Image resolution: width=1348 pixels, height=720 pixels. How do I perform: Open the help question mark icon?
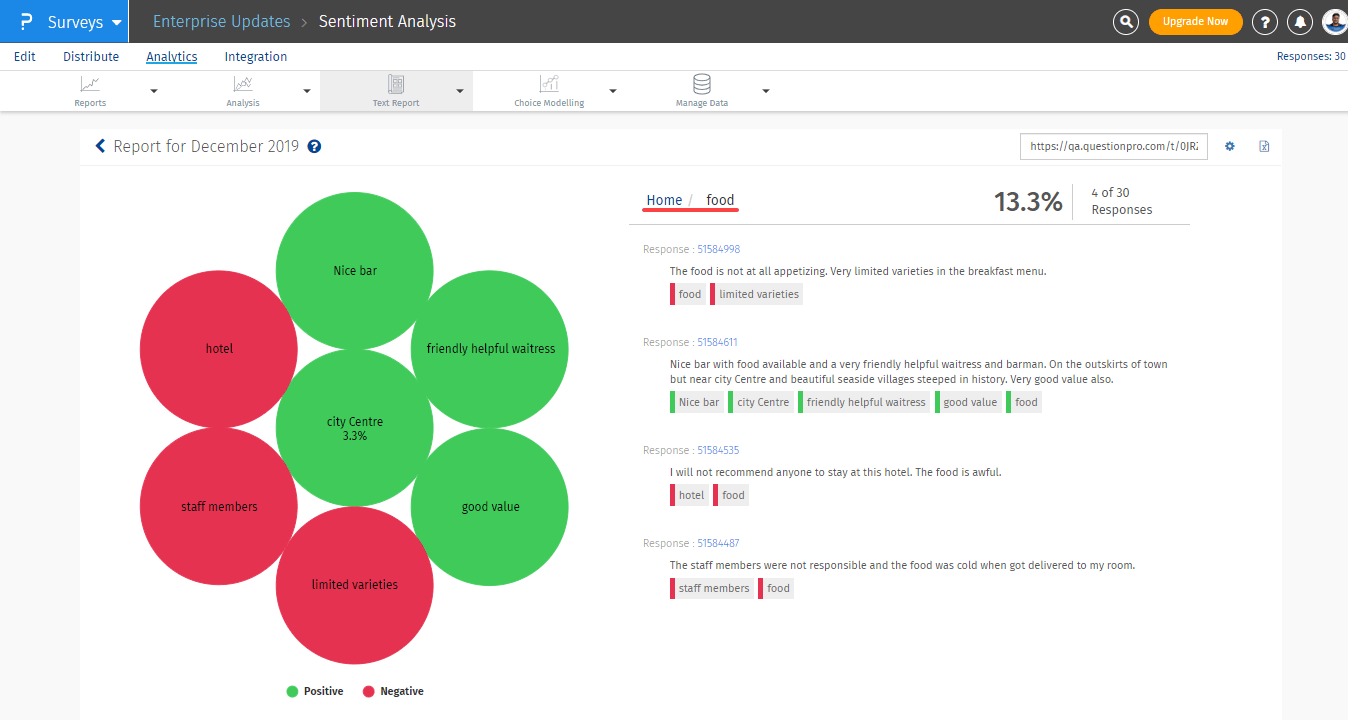click(x=1265, y=22)
